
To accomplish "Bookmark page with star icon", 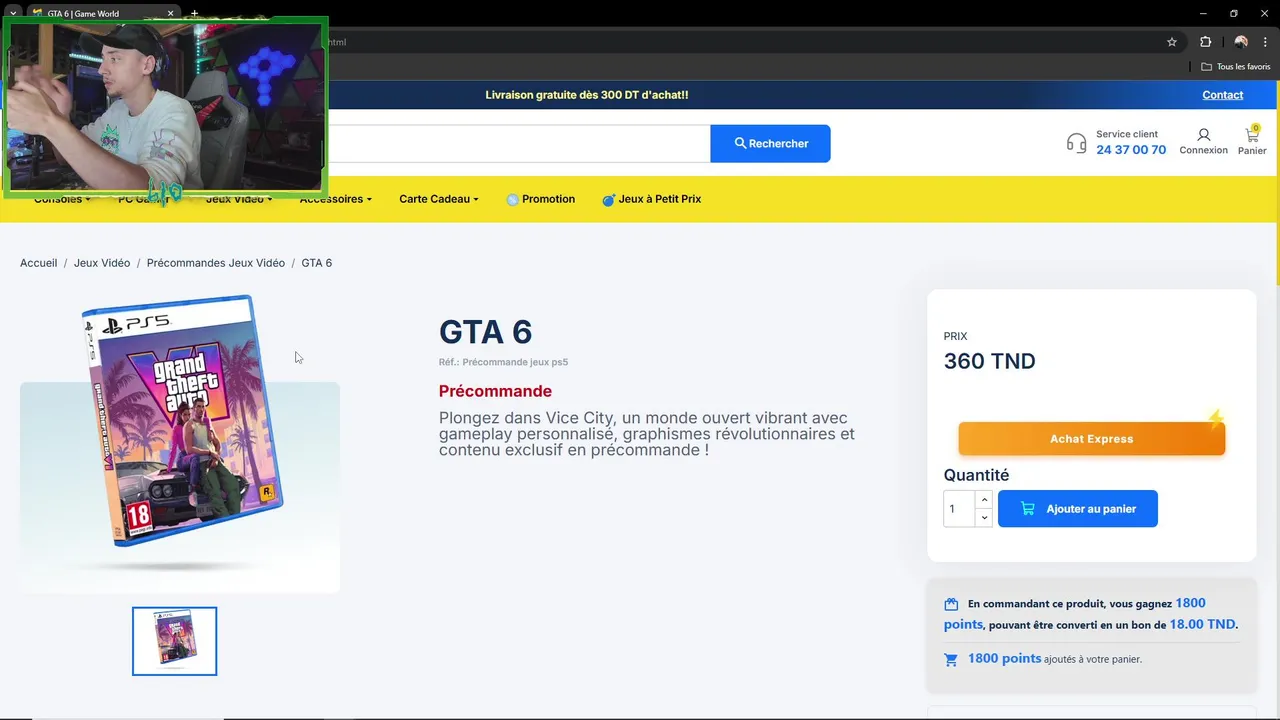I will (1172, 42).
